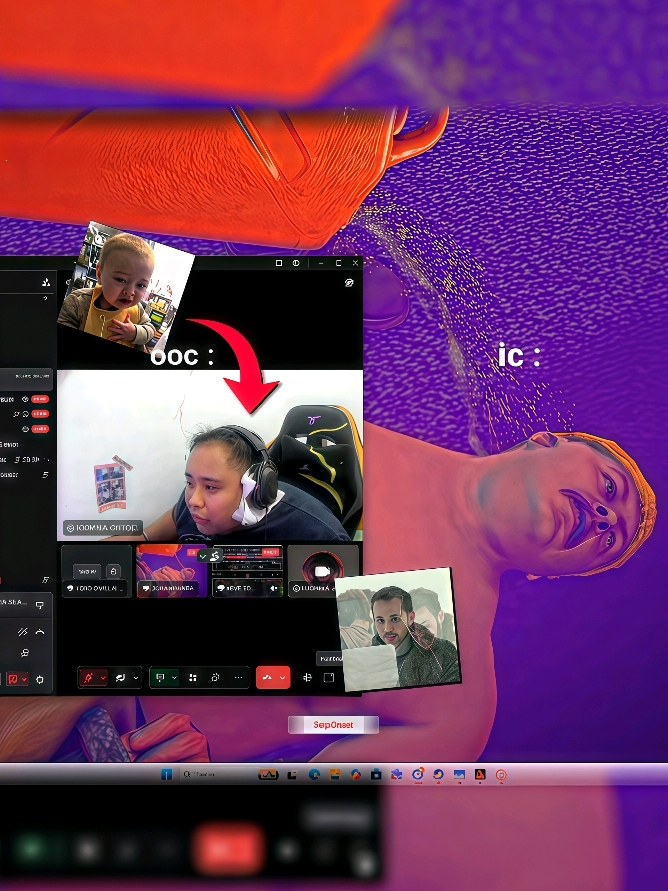Select the purple screen share participant thumbnail
The width and height of the screenshot is (668, 891).
tap(171, 571)
